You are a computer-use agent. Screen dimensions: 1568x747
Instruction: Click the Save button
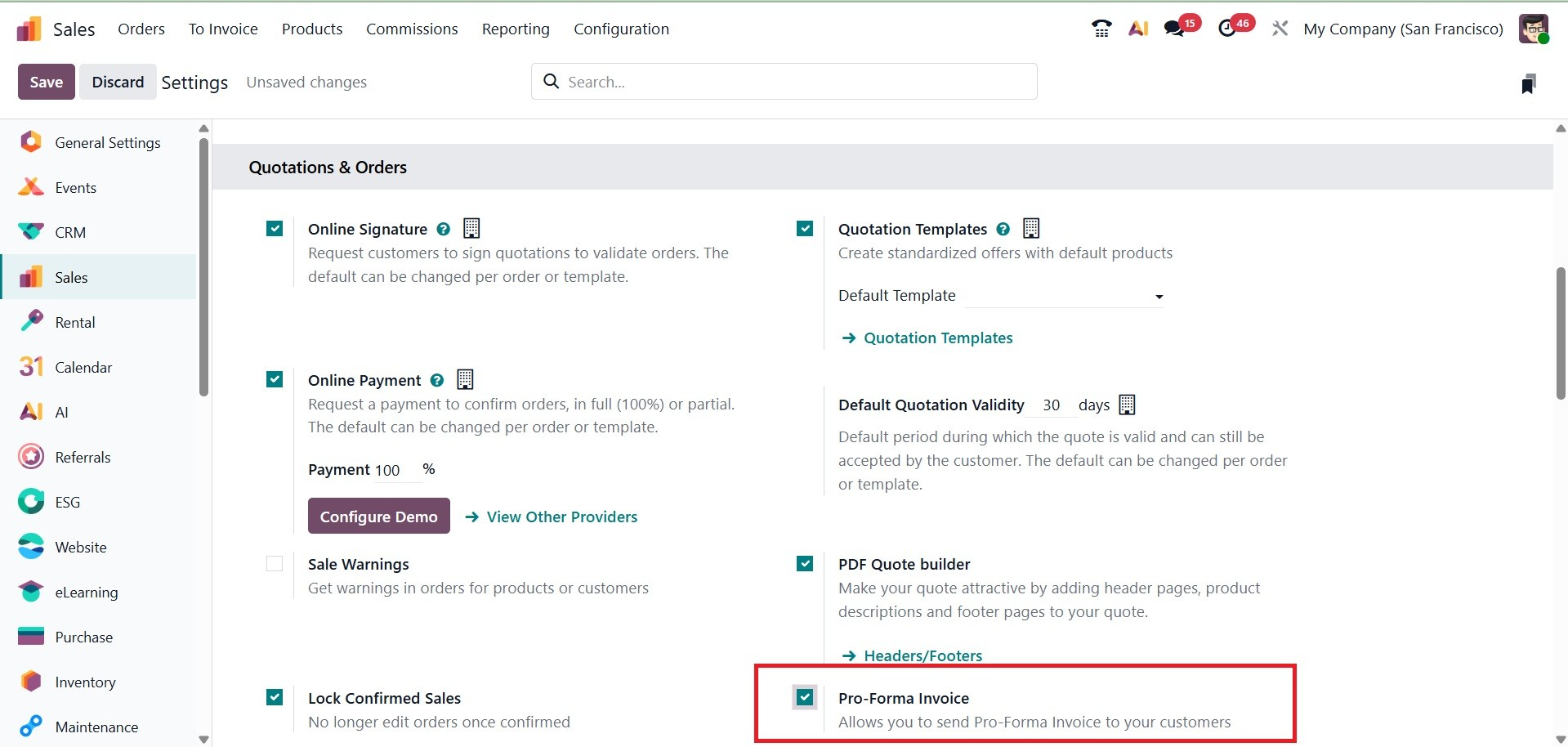[47, 82]
